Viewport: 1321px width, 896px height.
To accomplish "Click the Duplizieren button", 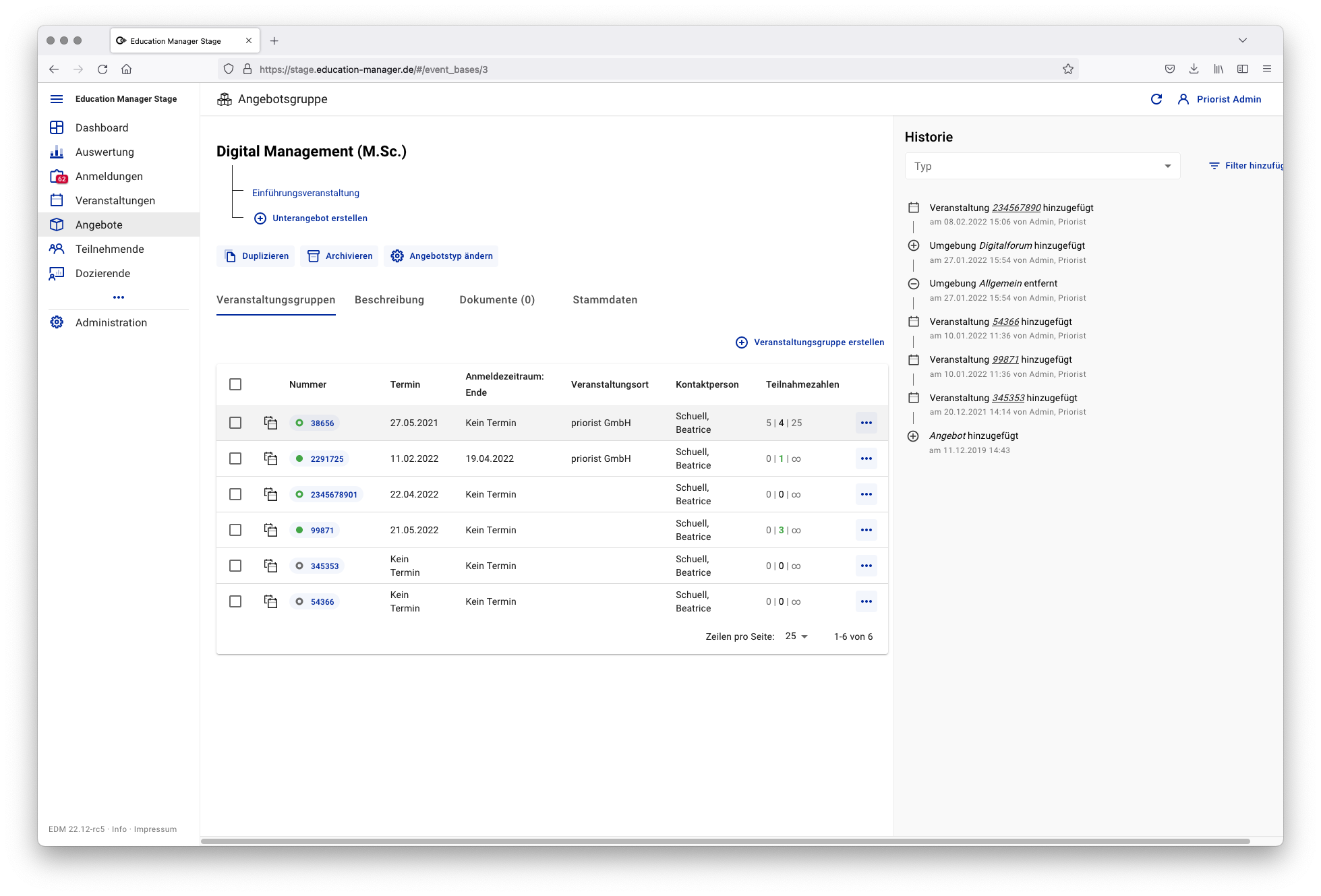I will pos(256,256).
